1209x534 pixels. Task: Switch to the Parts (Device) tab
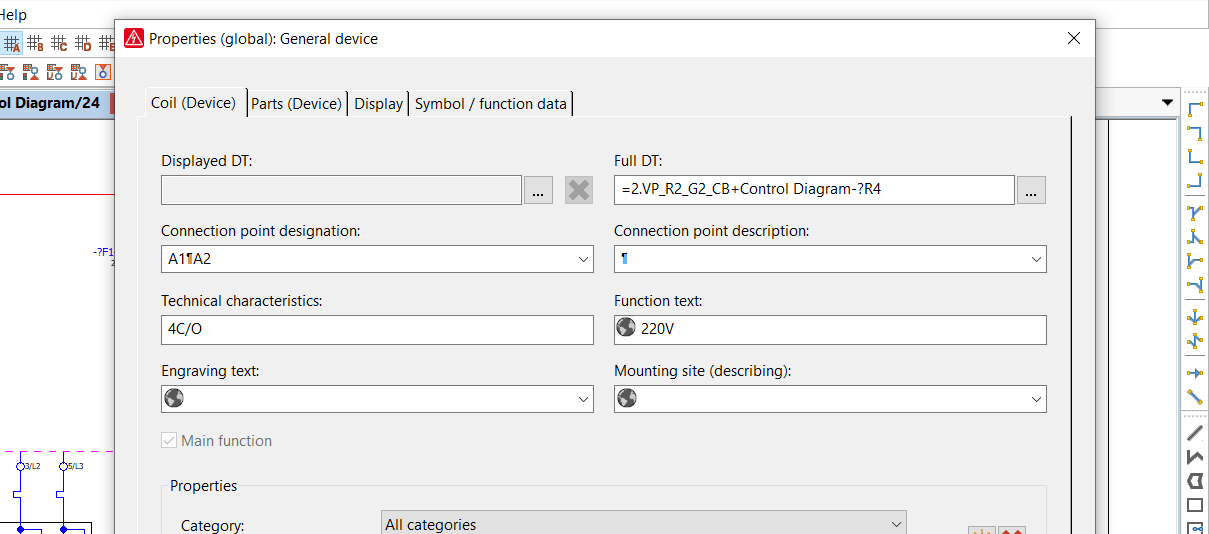pos(297,103)
